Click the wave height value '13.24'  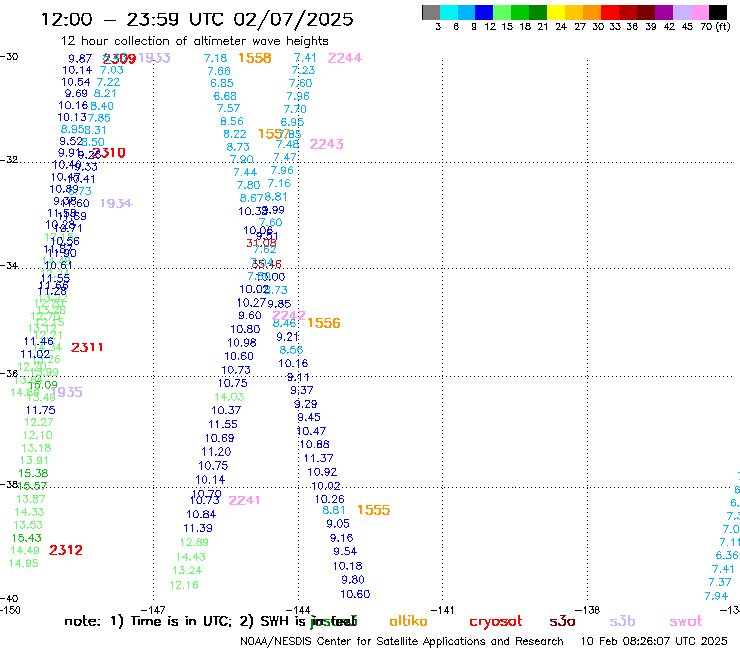pos(187,571)
